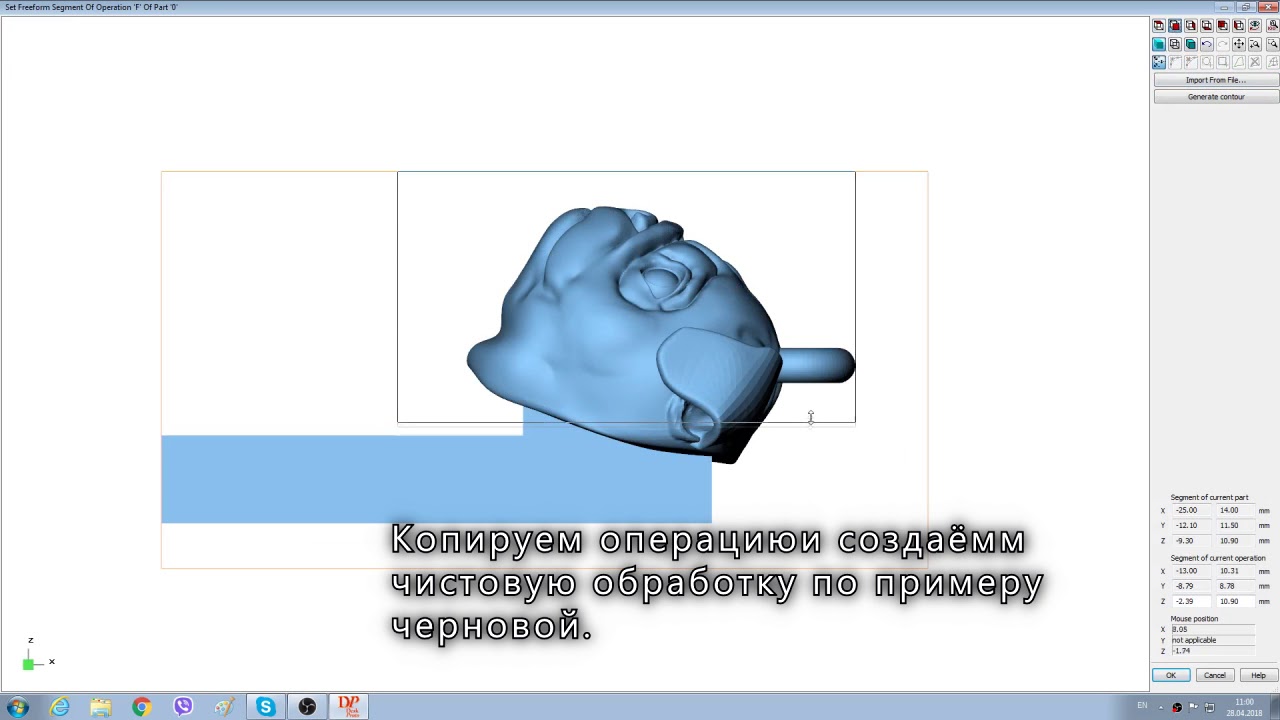This screenshot has height=720, width=1280.
Task: Switch to solid cyan shaded rendering
Action: coord(1159,44)
